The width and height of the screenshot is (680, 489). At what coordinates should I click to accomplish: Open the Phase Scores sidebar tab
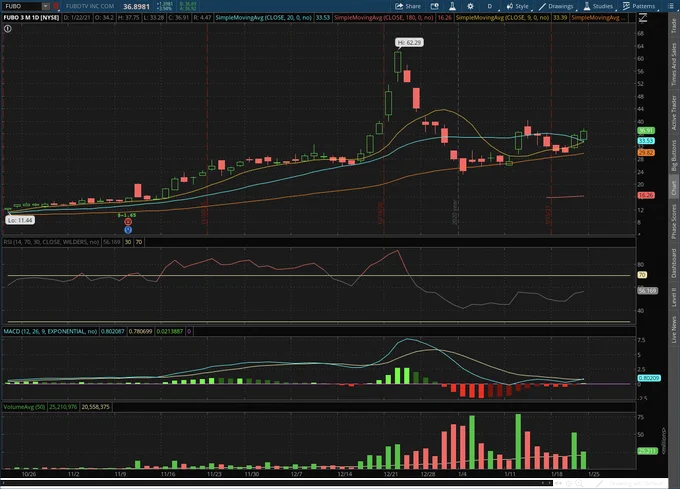(674, 221)
